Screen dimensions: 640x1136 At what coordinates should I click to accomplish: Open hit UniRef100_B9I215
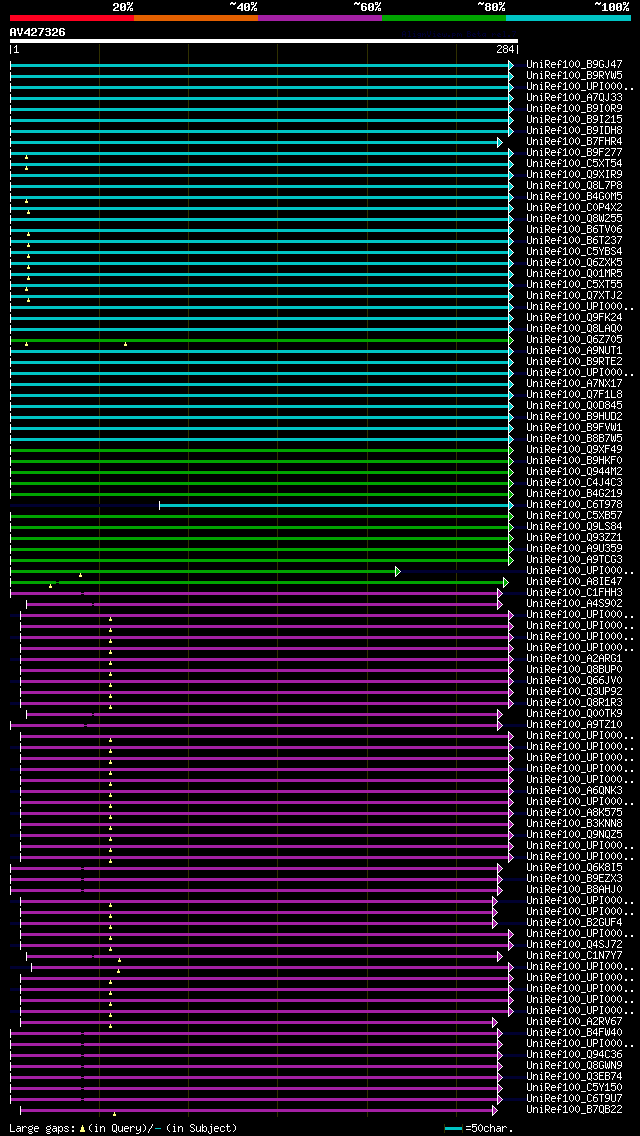(574, 120)
